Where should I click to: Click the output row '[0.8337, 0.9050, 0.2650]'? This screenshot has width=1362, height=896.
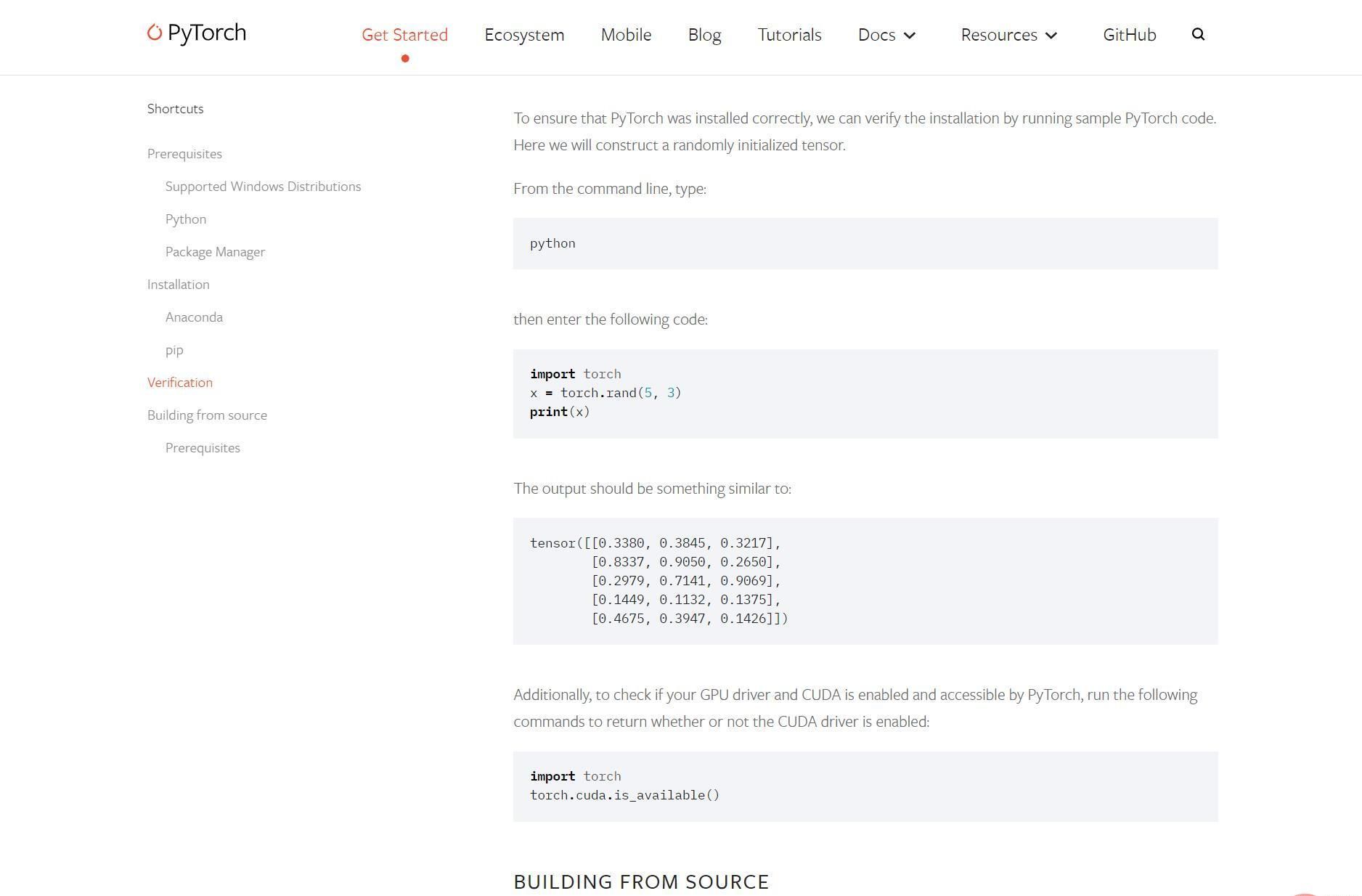[686, 562]
